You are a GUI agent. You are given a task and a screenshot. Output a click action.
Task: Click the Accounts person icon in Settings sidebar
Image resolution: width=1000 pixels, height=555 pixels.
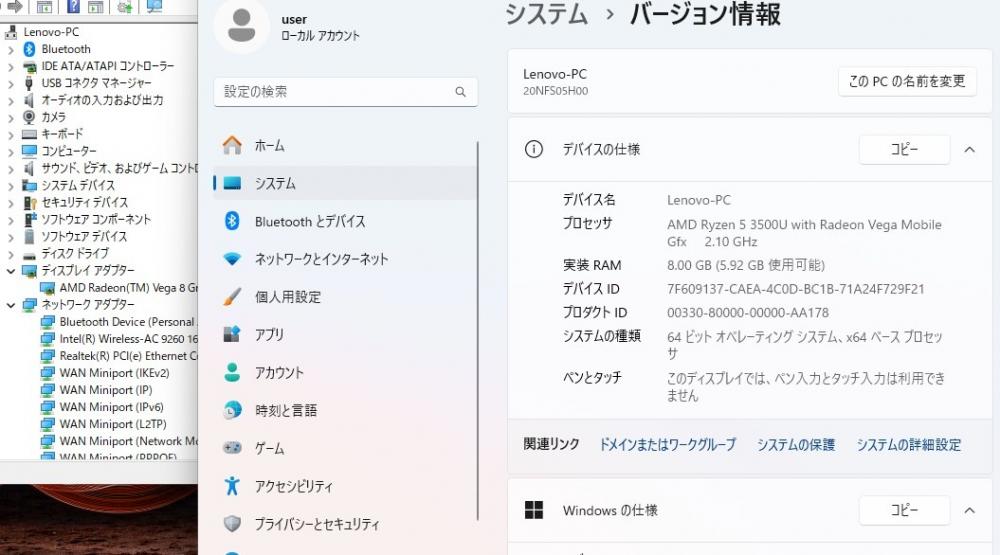click(x=232, y=373)
